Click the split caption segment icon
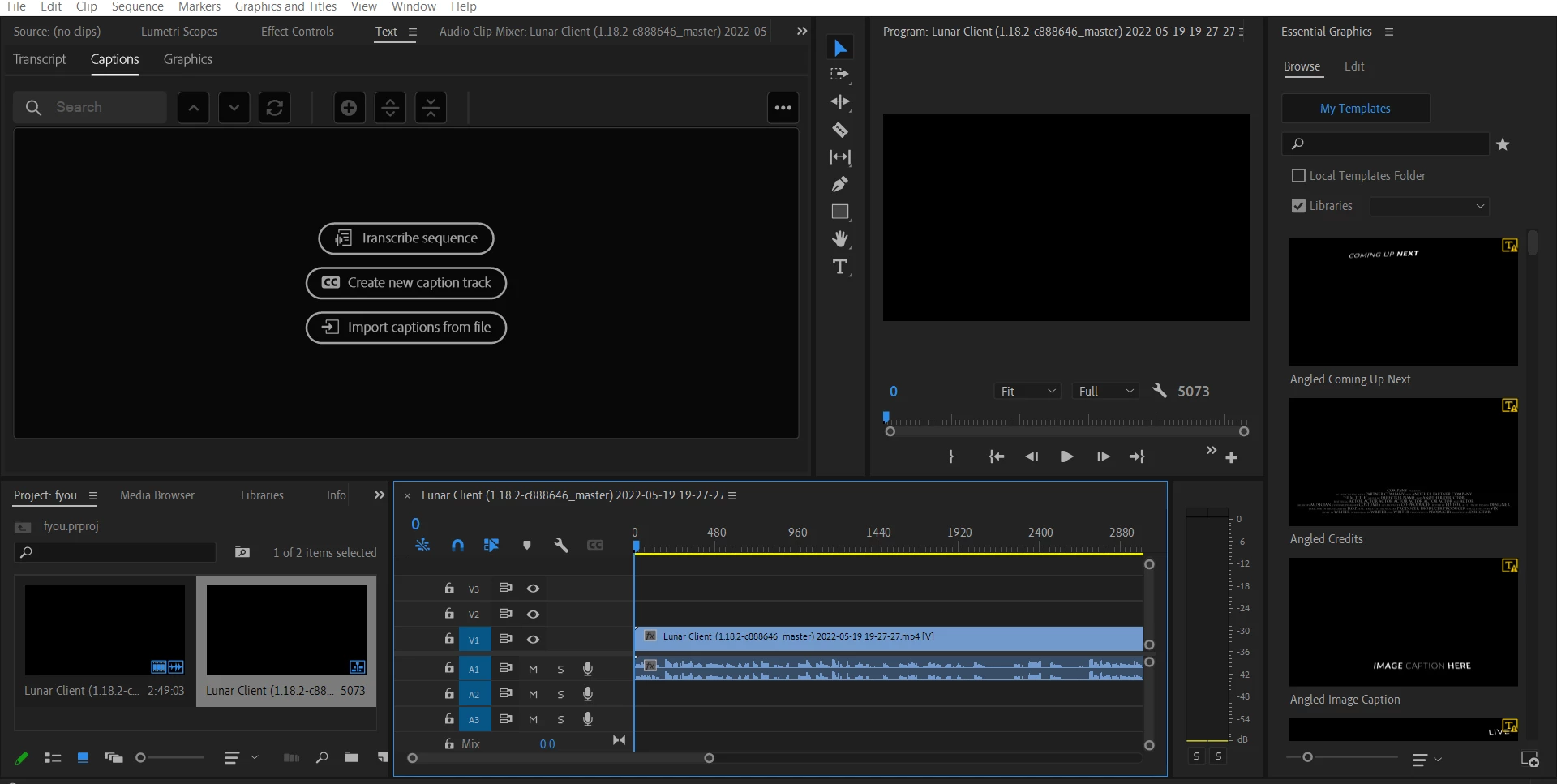 390,108
